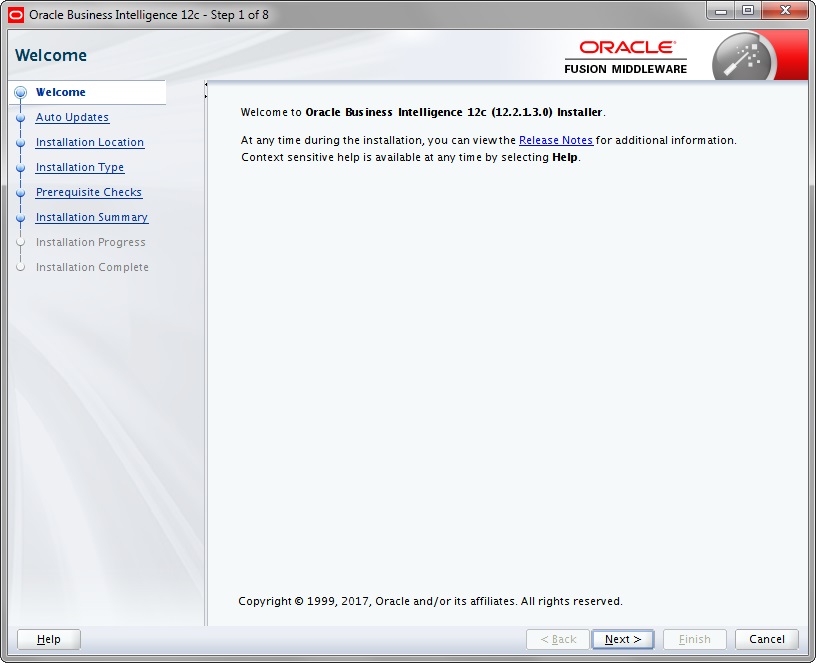
Task: Open the Help dialog
Action: click(x=49, y=639)
